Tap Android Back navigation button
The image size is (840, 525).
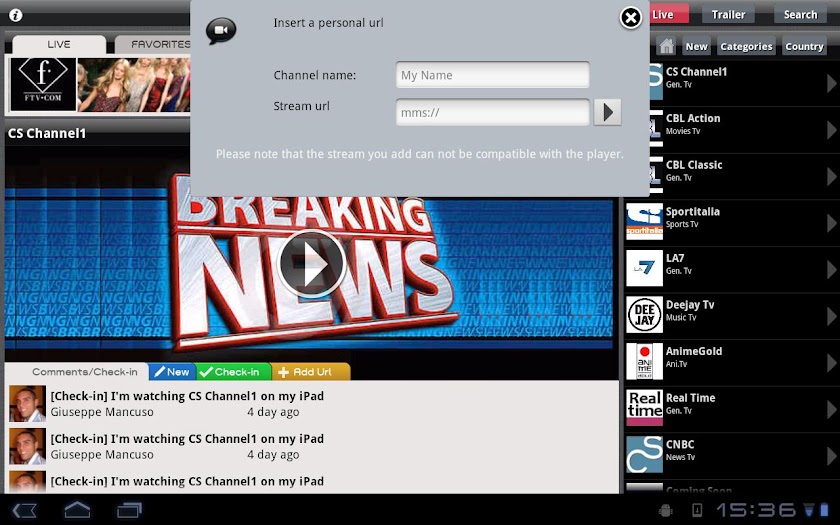click(25, 509)
